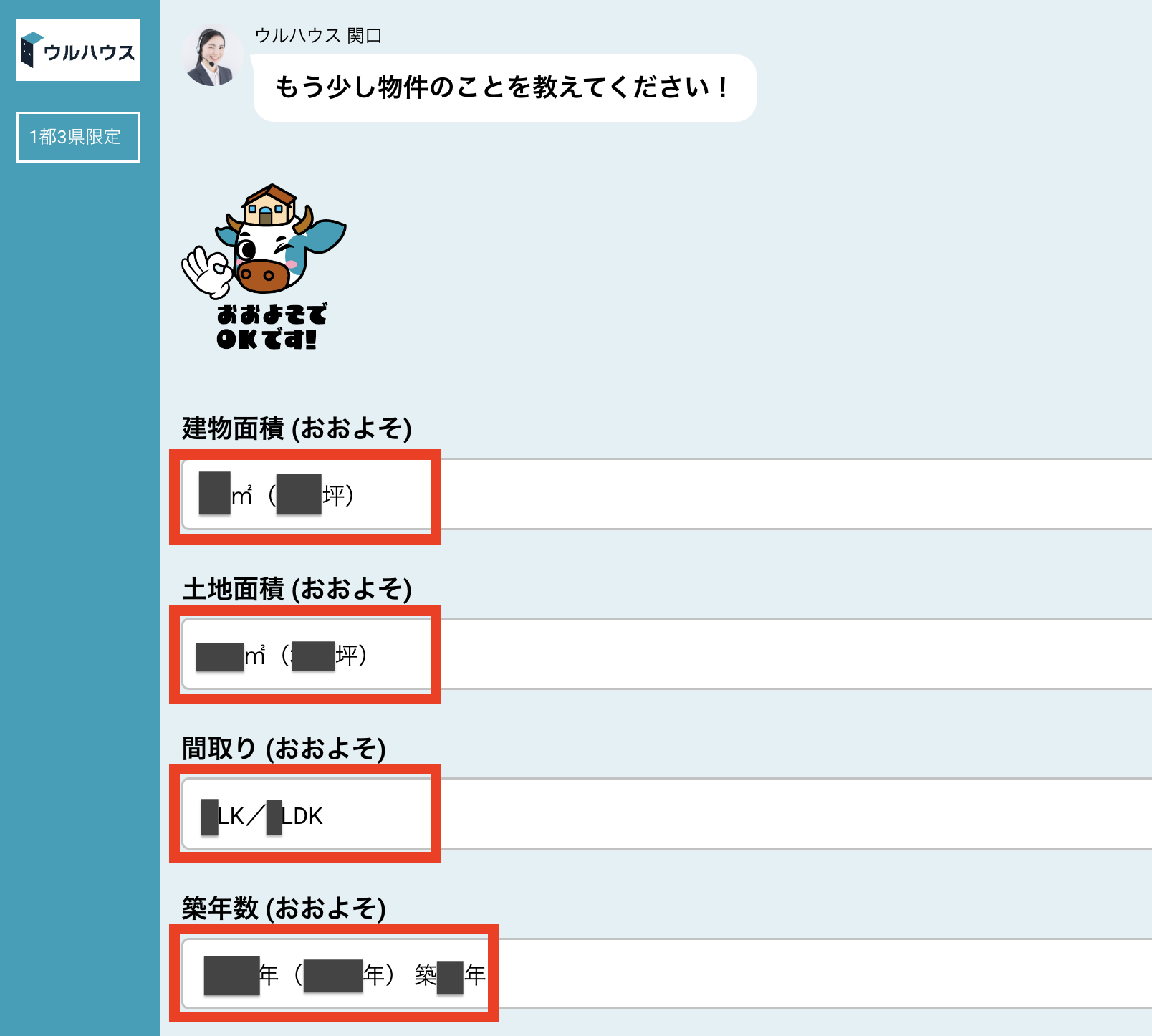
Task: Click the 土地面積 (おおよそ) label
Action: (x=297, y=589)
